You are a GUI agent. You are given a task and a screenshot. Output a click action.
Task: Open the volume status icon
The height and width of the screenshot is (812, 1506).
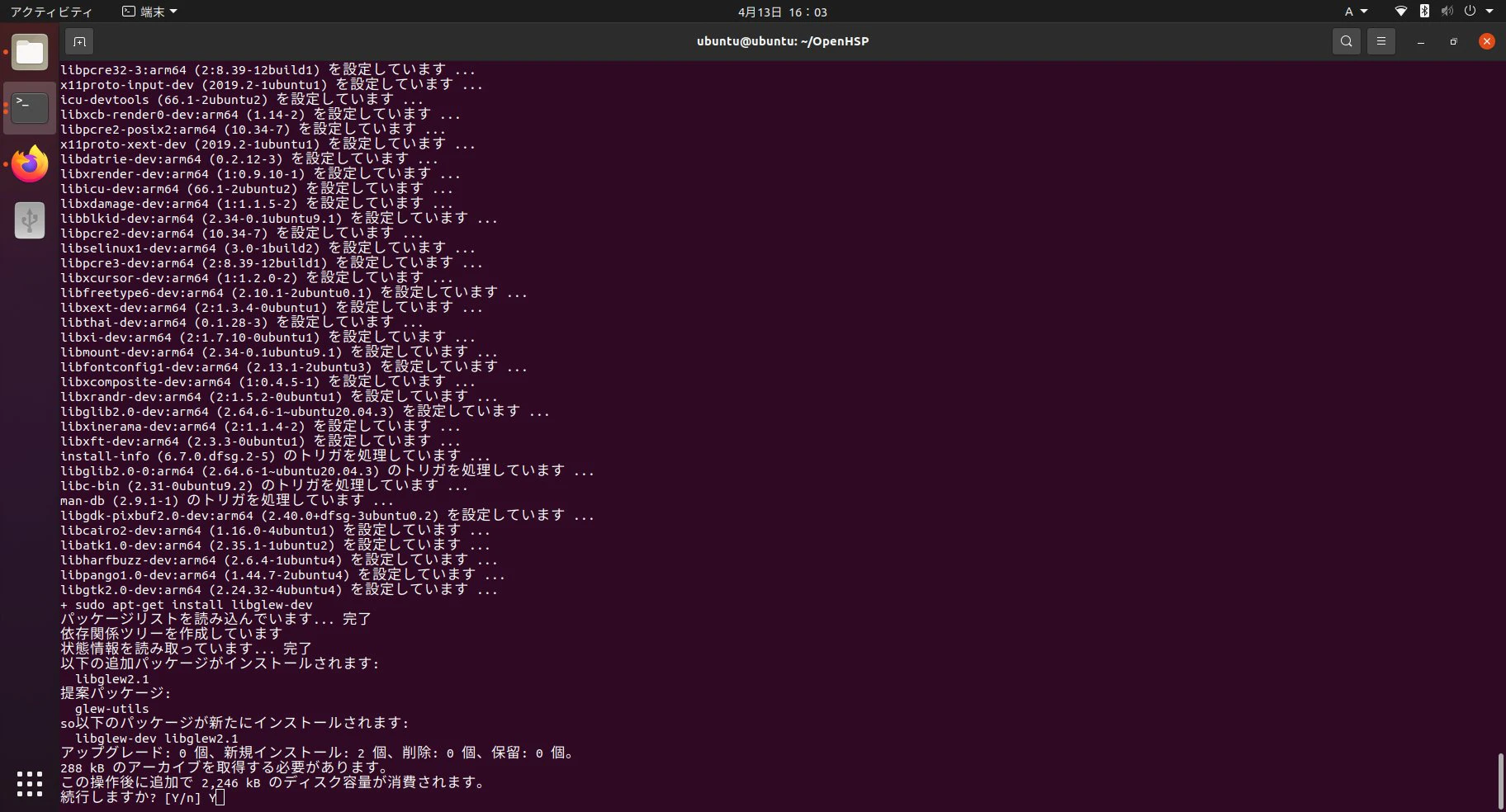[1447, 12]
